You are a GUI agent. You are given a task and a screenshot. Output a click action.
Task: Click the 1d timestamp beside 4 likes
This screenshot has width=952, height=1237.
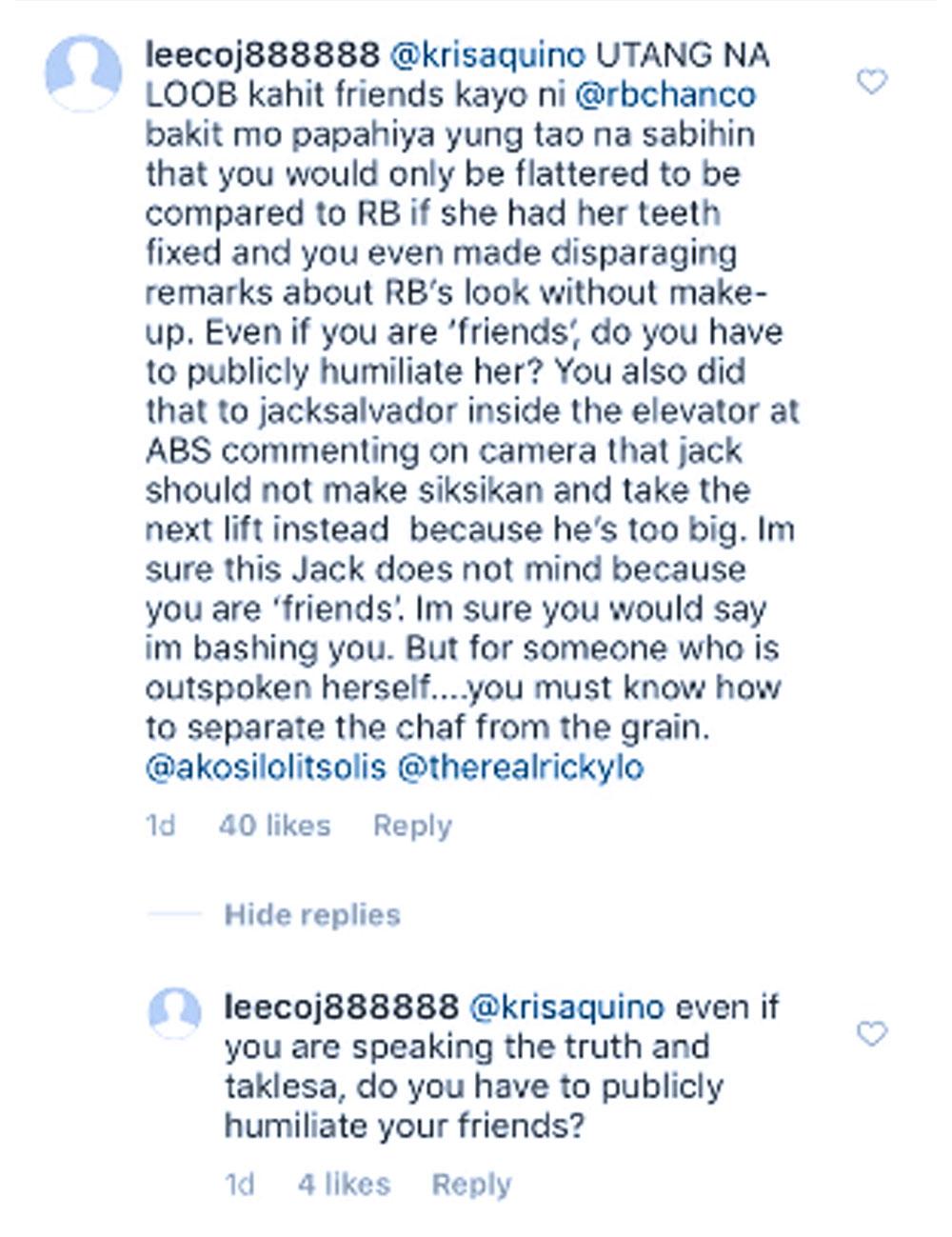[x=240, y=1185]
